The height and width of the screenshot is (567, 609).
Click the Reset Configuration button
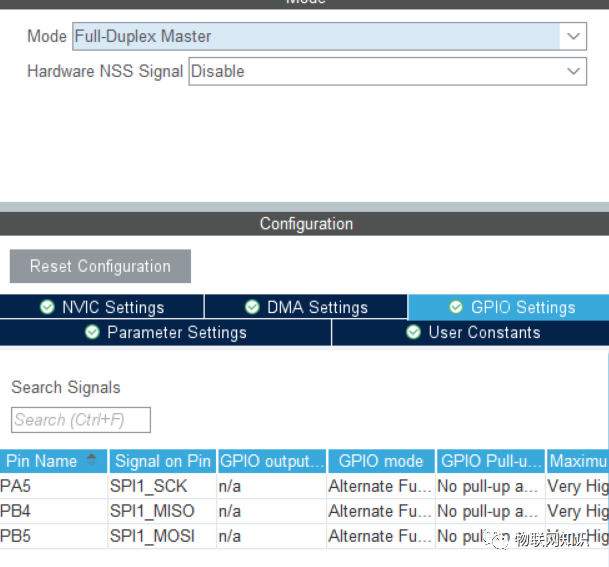point(100,266)
